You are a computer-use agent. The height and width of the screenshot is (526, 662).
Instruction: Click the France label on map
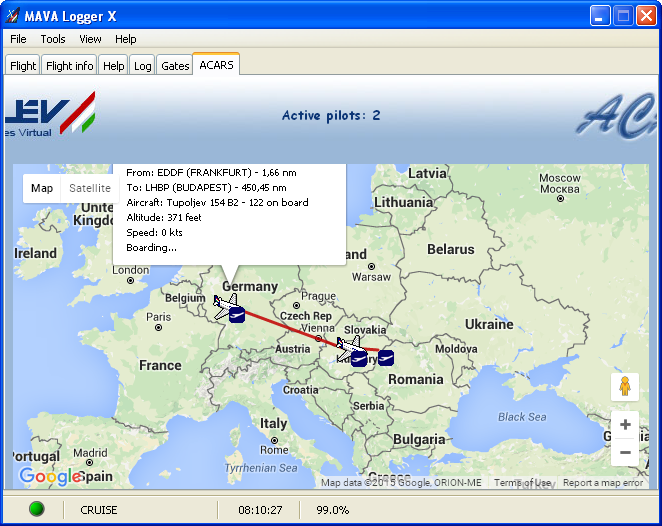tap(160, 365)
